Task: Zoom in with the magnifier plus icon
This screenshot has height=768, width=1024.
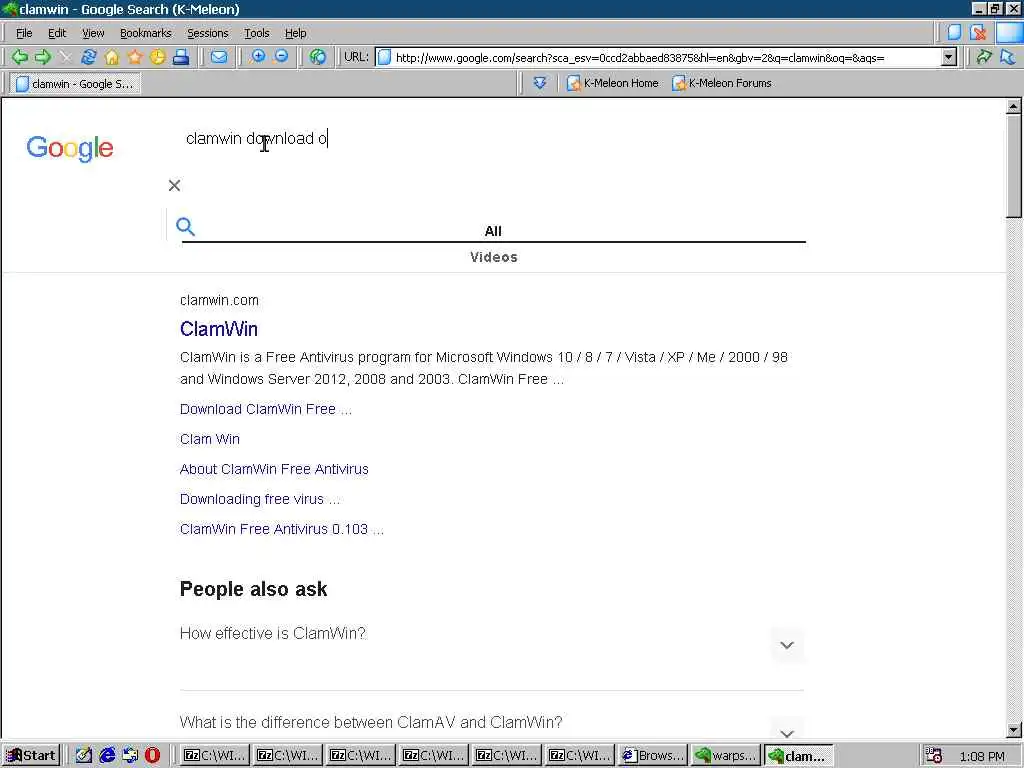Action: pos(258,57)
